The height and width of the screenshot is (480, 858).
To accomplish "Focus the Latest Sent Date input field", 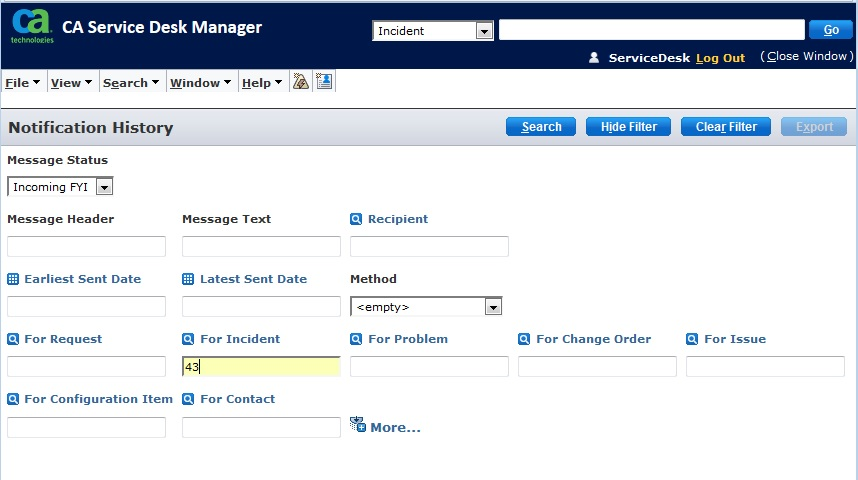I will point(261,306).
